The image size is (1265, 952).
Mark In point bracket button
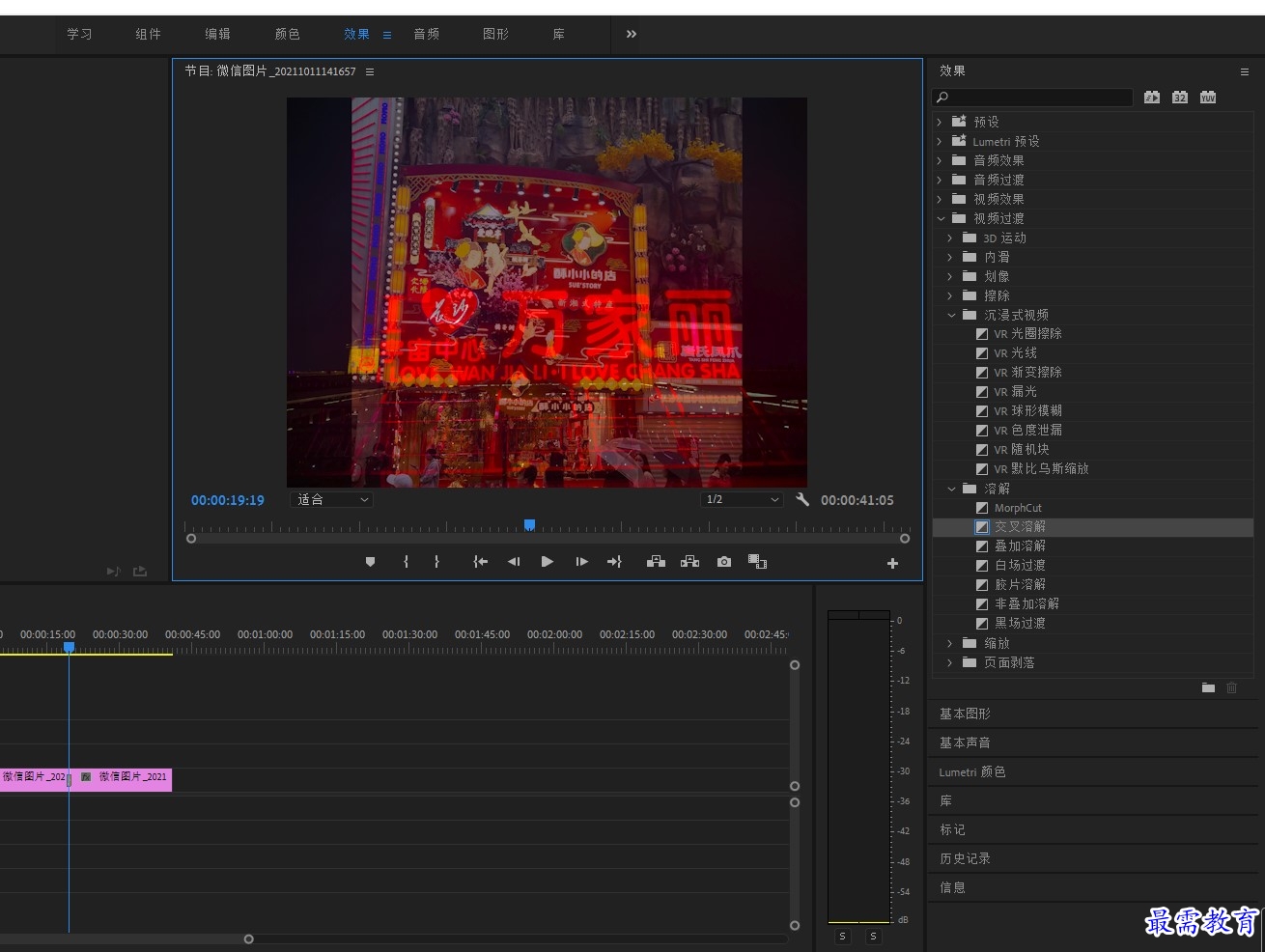point(406,562)
